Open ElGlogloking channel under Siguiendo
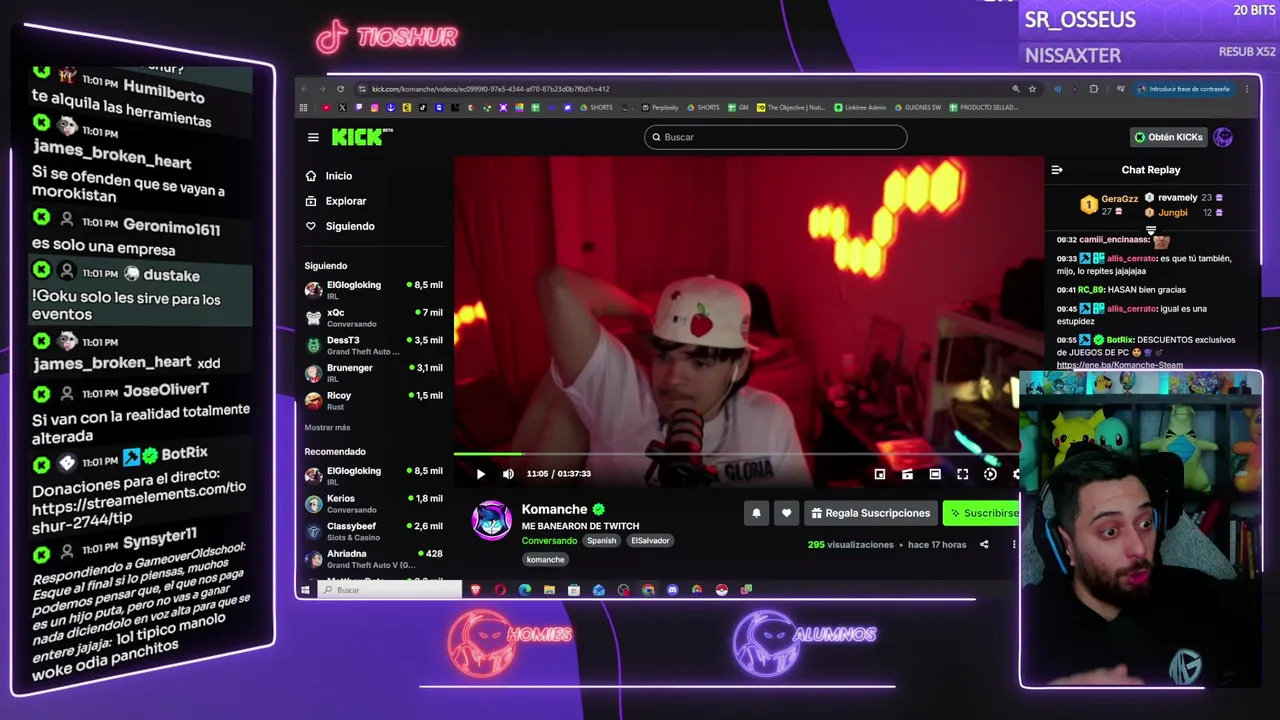Viewport: 1280px width, 720px height. click(373, 290)
